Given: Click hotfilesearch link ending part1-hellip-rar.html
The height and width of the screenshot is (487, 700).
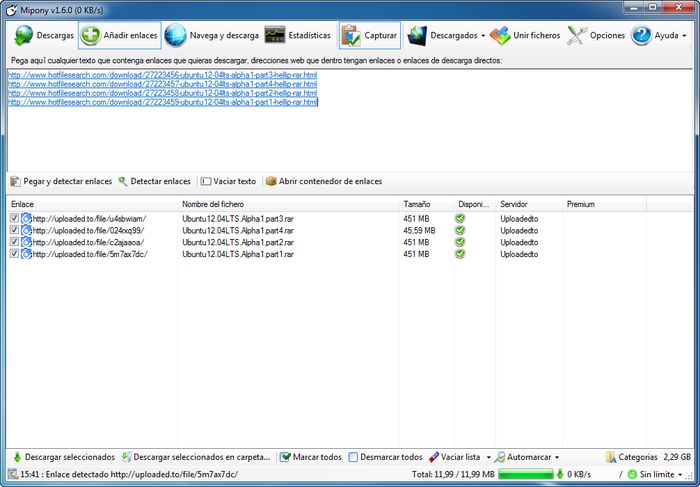Looking at the screenshot, I should pyautogui.click(x=162, y=102).
